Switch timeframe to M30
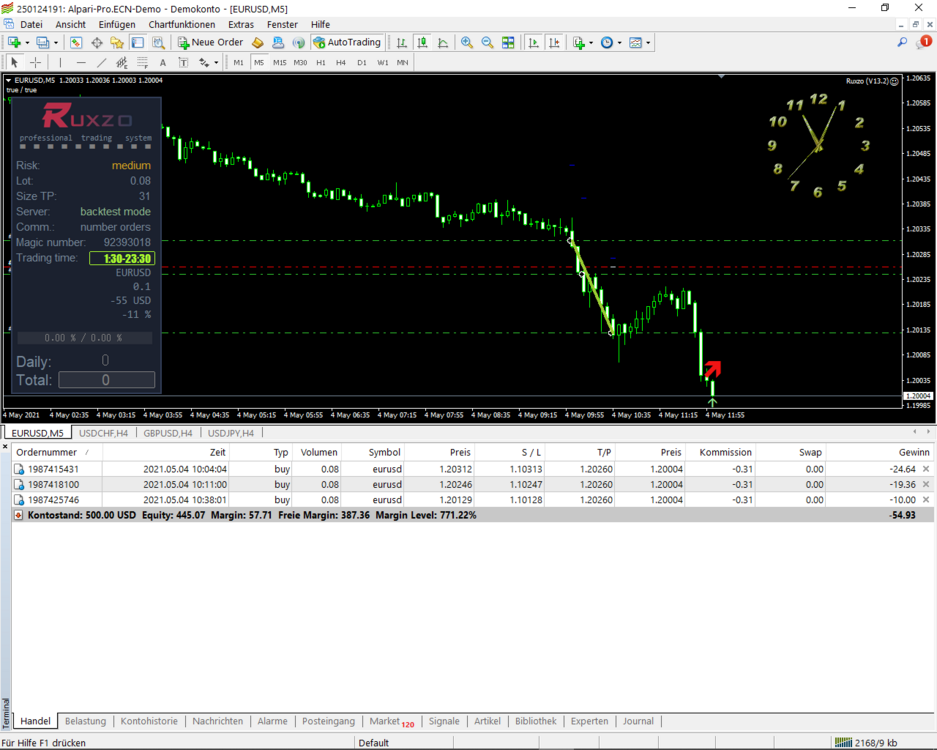Viewport: 937px width, 750px height. pyautogui.click(x=300, y=62)
